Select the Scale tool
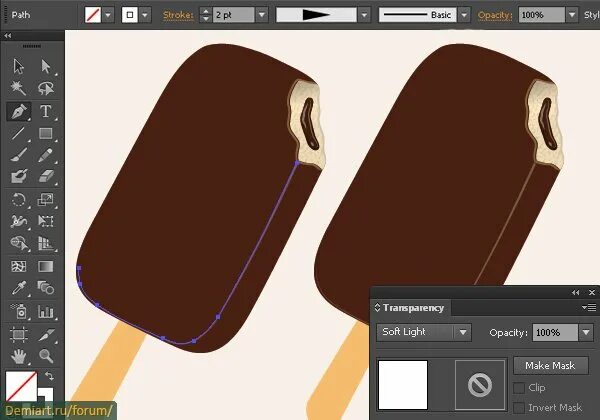Screen dimensions: 600x420 [x=46, y=199]
